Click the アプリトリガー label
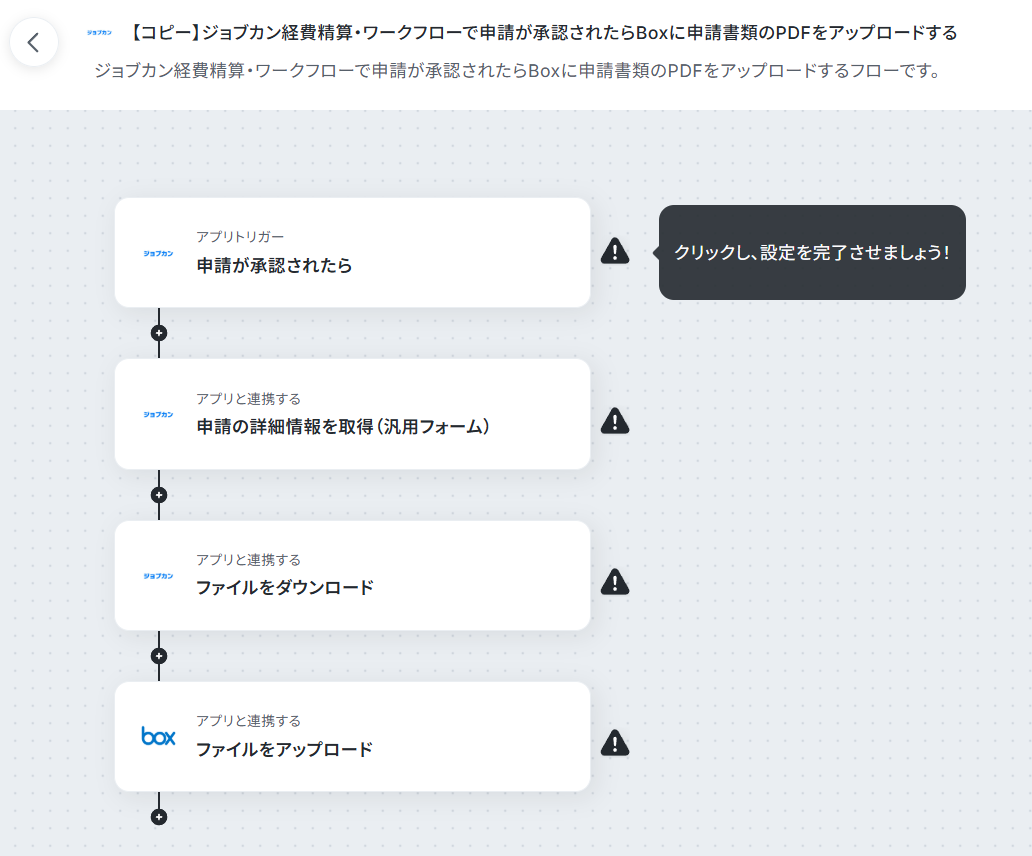Screen dimensions: 1032x856 click(x=240, y=237)
